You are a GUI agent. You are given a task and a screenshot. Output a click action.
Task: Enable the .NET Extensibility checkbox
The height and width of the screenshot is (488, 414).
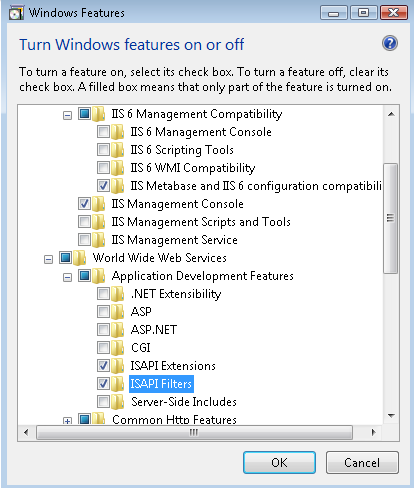(103, 294)
